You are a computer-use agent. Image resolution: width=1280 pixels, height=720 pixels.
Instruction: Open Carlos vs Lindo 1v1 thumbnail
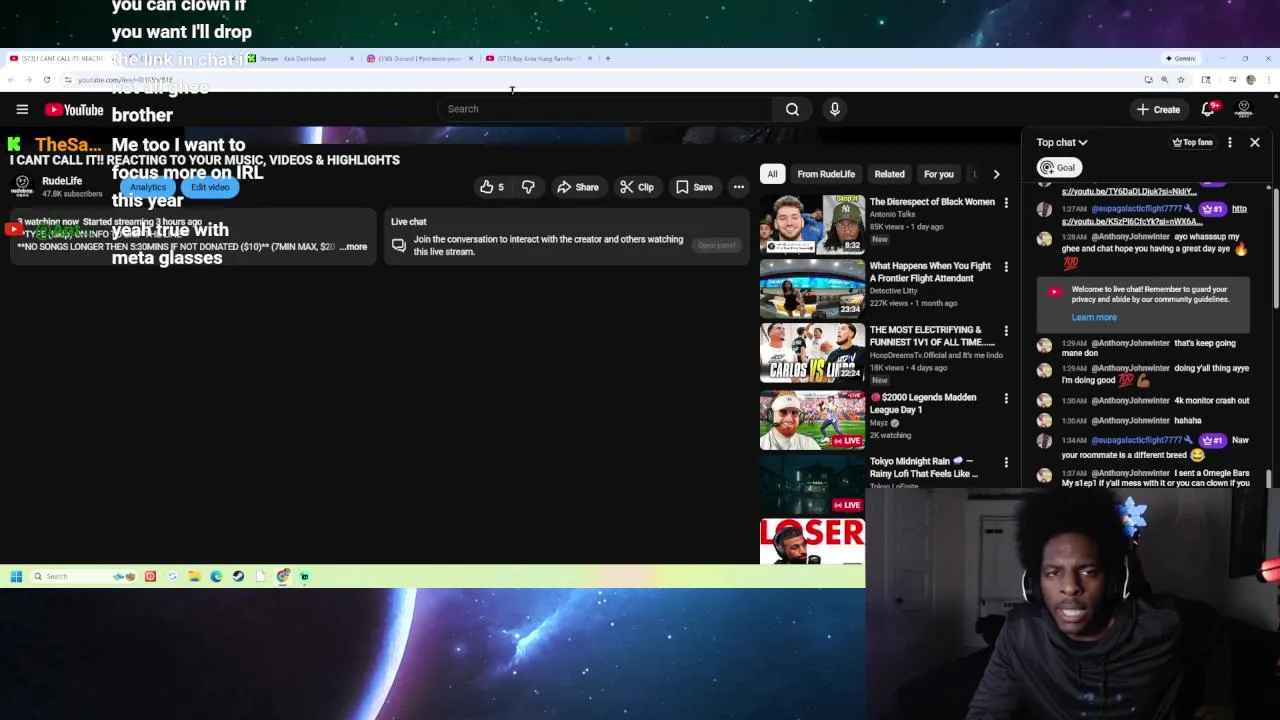click(812, 352)
